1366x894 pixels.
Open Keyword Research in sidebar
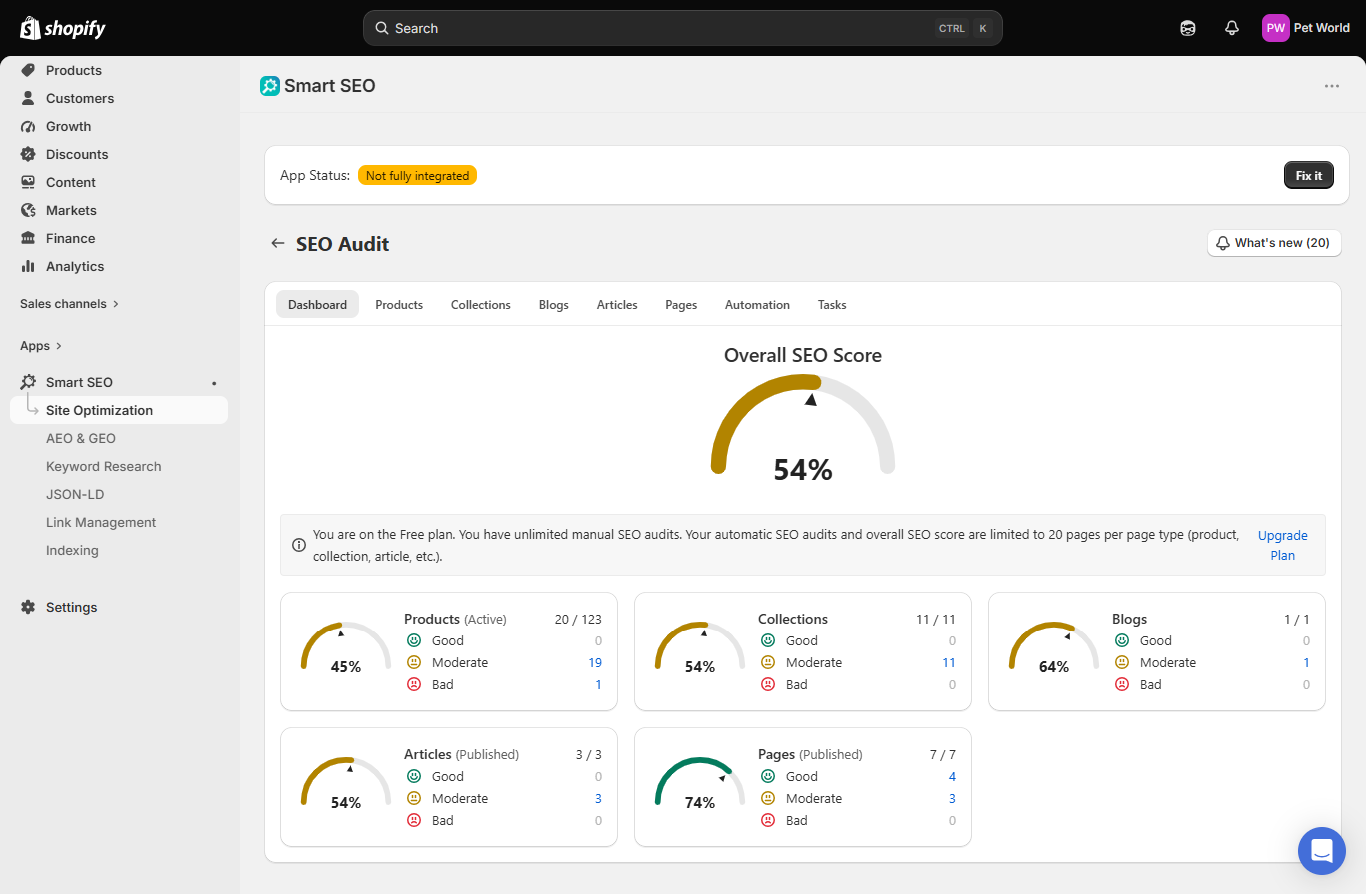click(104, 466)
